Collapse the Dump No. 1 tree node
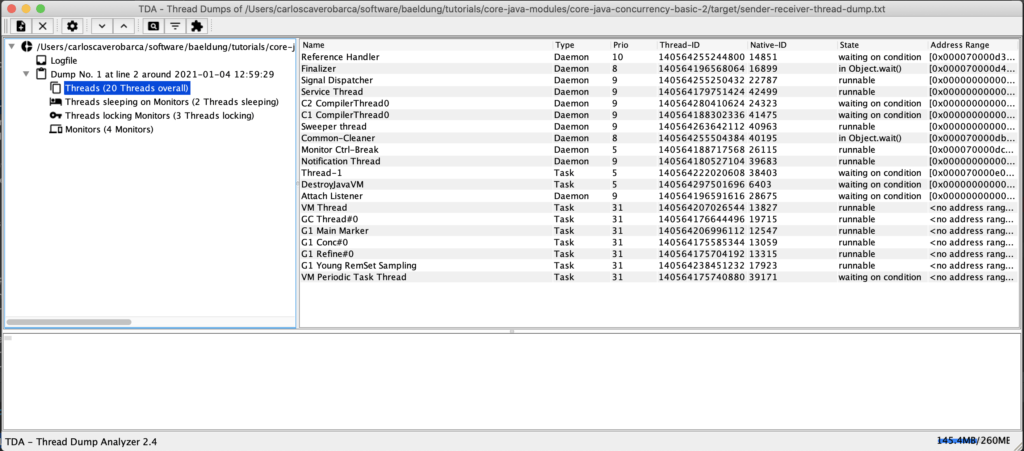Screen dimensions: 1024x451 (26, 75)
